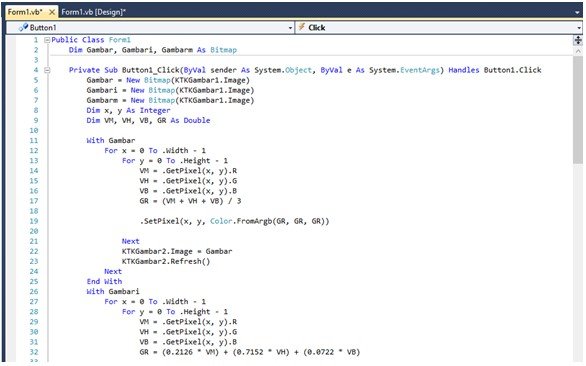The height and width of the screenshot is (366, 586).
Task: Open the Click event dropdown
Action: tap(579, 28)
